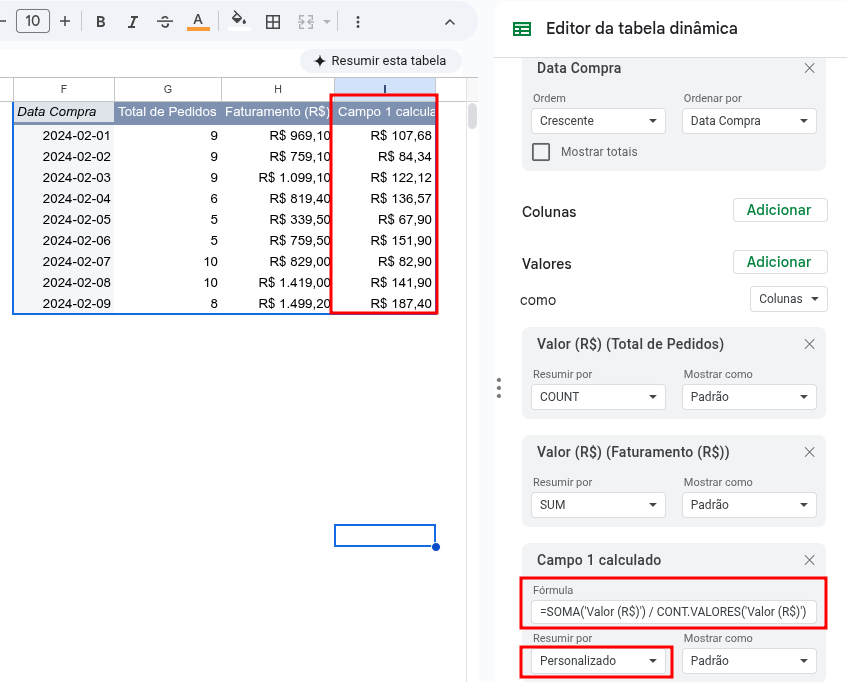This screenshot has height=682, width=847.
Task: Change the COUNT summarize dropdown
Action: coord(598,397)
